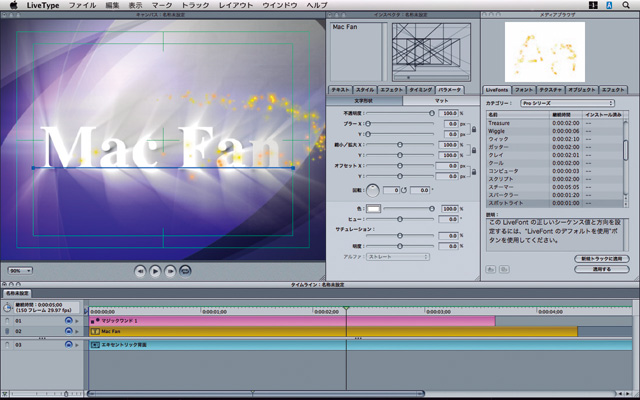Image resolution: width=640 pixels, height=400 pixels.
Task: Toggle track 02 blue visibility button
Action: point(69,331)
